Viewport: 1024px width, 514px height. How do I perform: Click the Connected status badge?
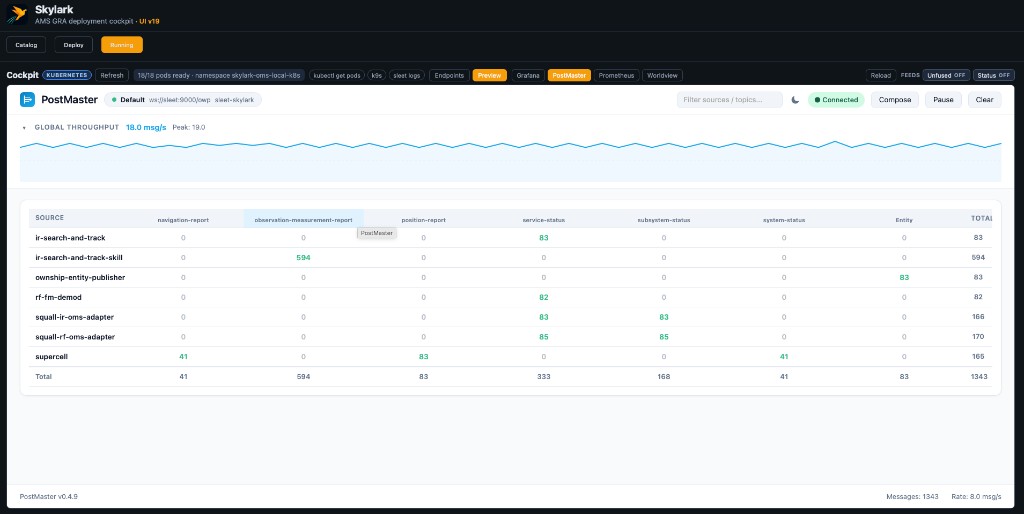(836, 100)
